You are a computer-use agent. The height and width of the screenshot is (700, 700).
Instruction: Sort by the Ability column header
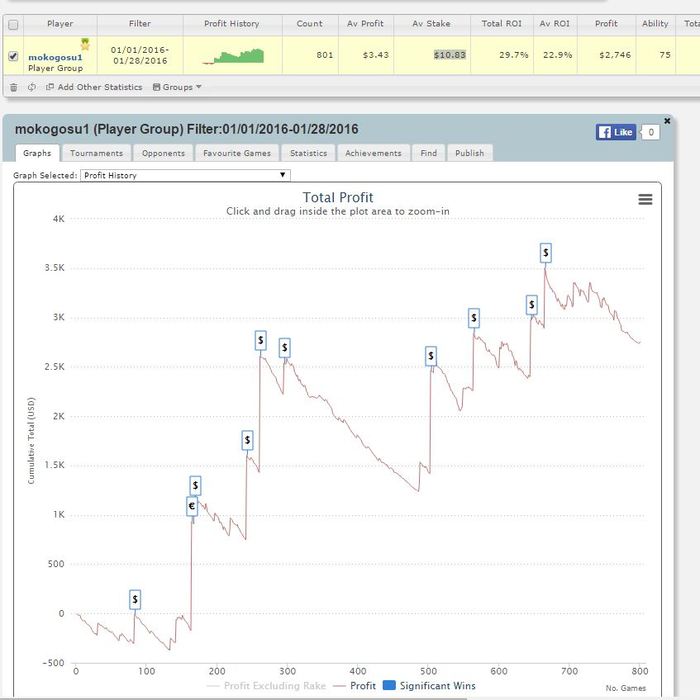pyautogui.click(x=655, y=24)
